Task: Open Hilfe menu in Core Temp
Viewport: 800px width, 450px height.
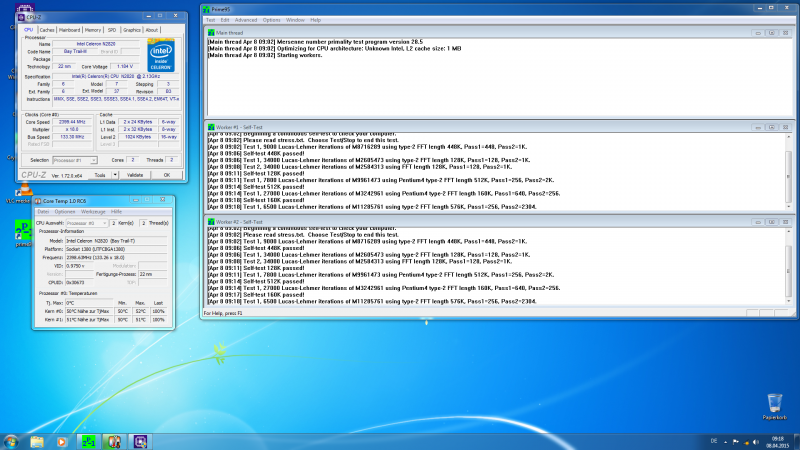Action: click(116, 211)
